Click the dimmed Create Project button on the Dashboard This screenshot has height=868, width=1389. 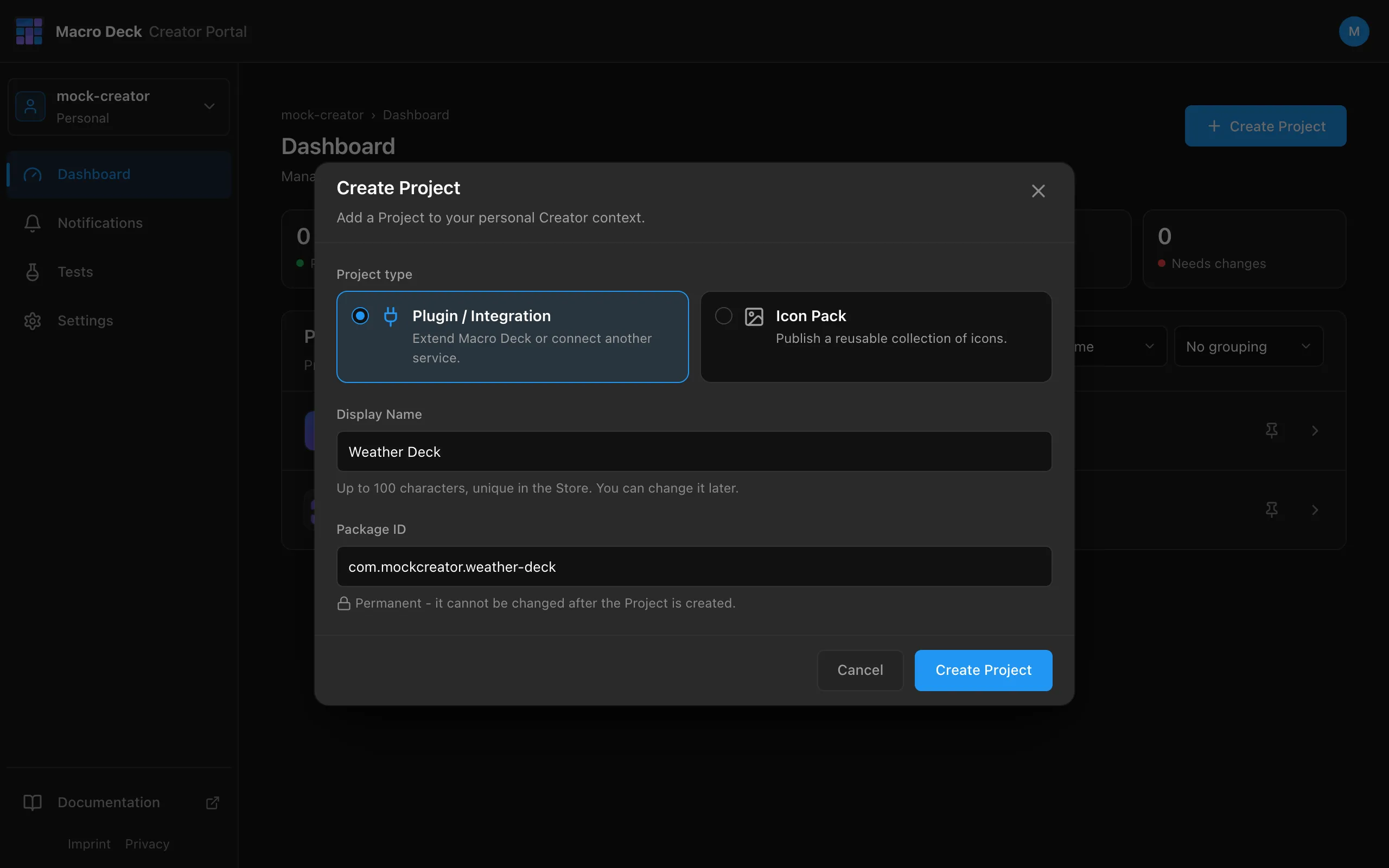coord(1265,126)
